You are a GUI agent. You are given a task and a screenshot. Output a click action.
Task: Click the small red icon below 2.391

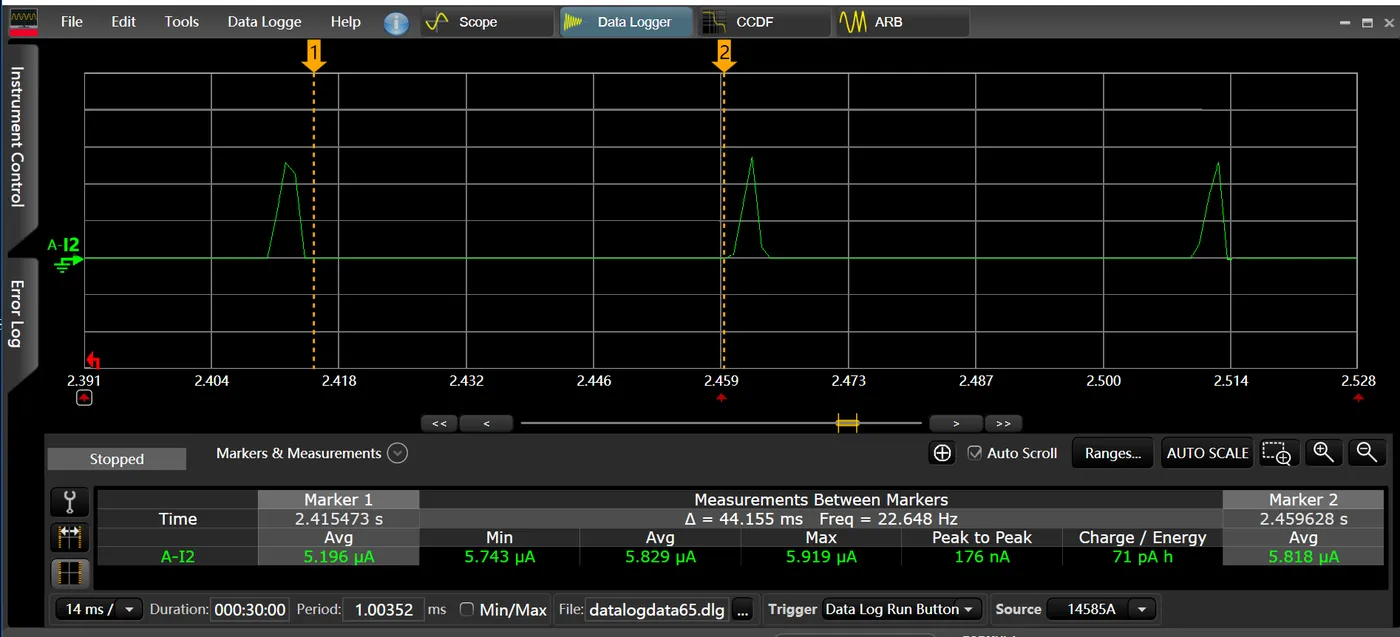pos(84,398)
